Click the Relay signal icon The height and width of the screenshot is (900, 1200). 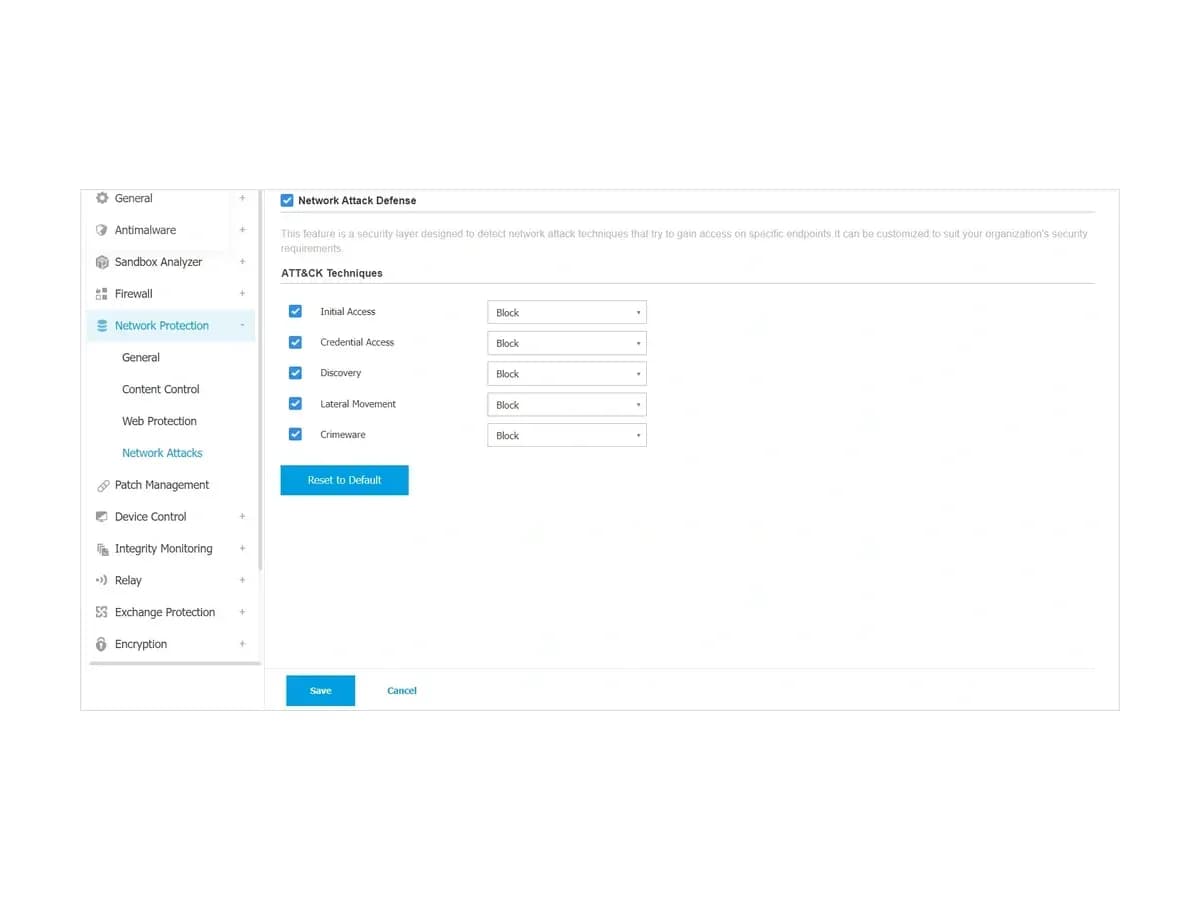coord(101,580)
